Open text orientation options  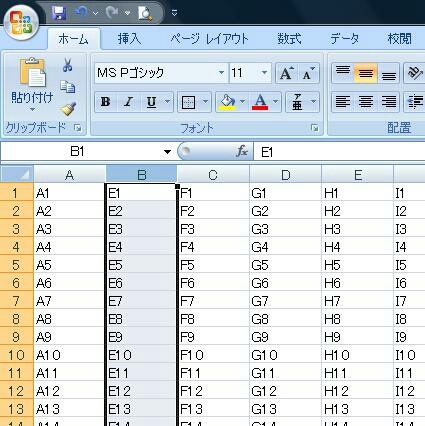click(x=415, y=73)
